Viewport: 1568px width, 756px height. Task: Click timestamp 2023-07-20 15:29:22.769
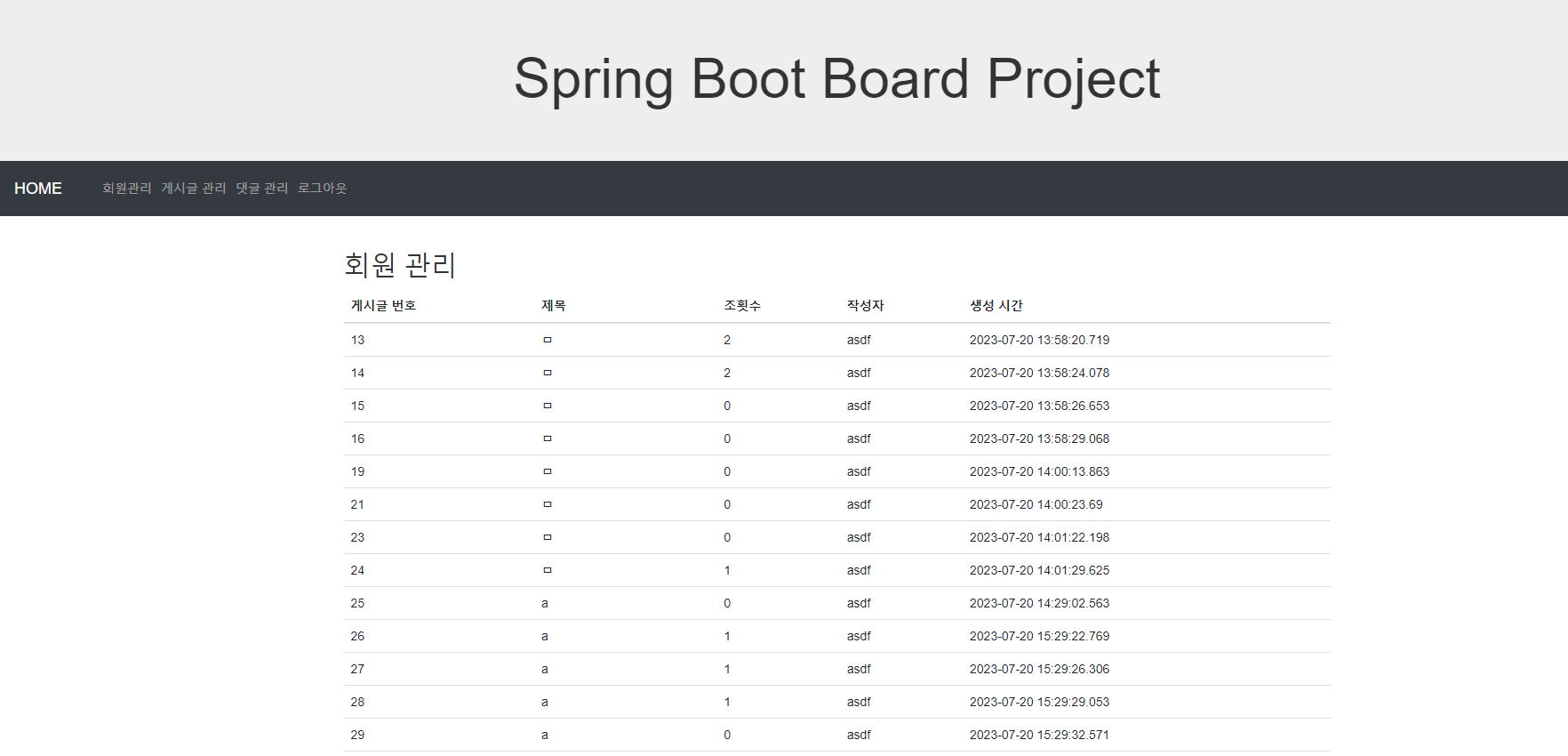[1039, 636]
